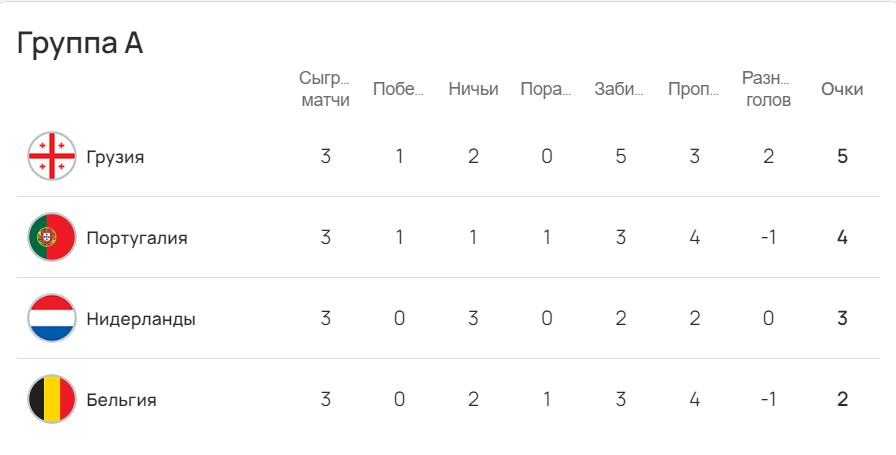
Task: Click Belgium's points value of 2
Action: [843, 400]
